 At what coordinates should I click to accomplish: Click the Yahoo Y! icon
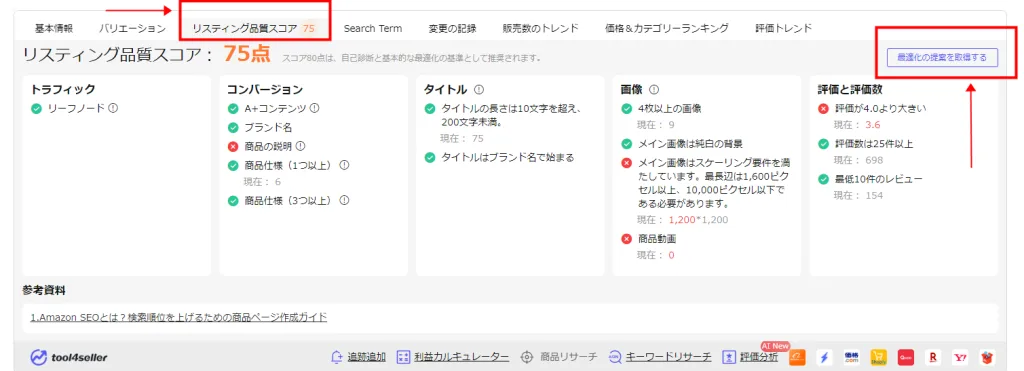961,357
